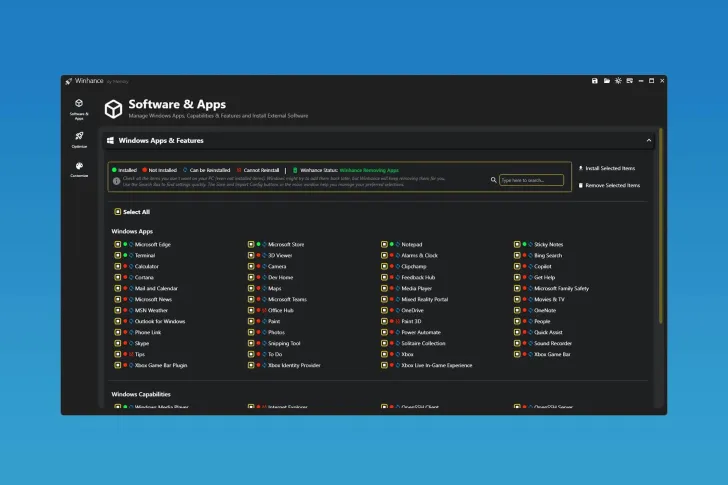Click the import config folder icon in title bar
Viewport: 728px width, 485px height.
(x=606, y=81)
